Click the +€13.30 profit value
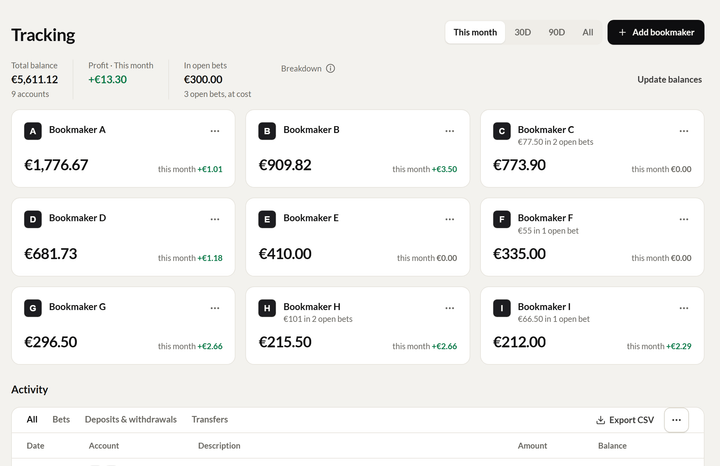This screenshot has height=466, width=720. click(x=107, y=79)
